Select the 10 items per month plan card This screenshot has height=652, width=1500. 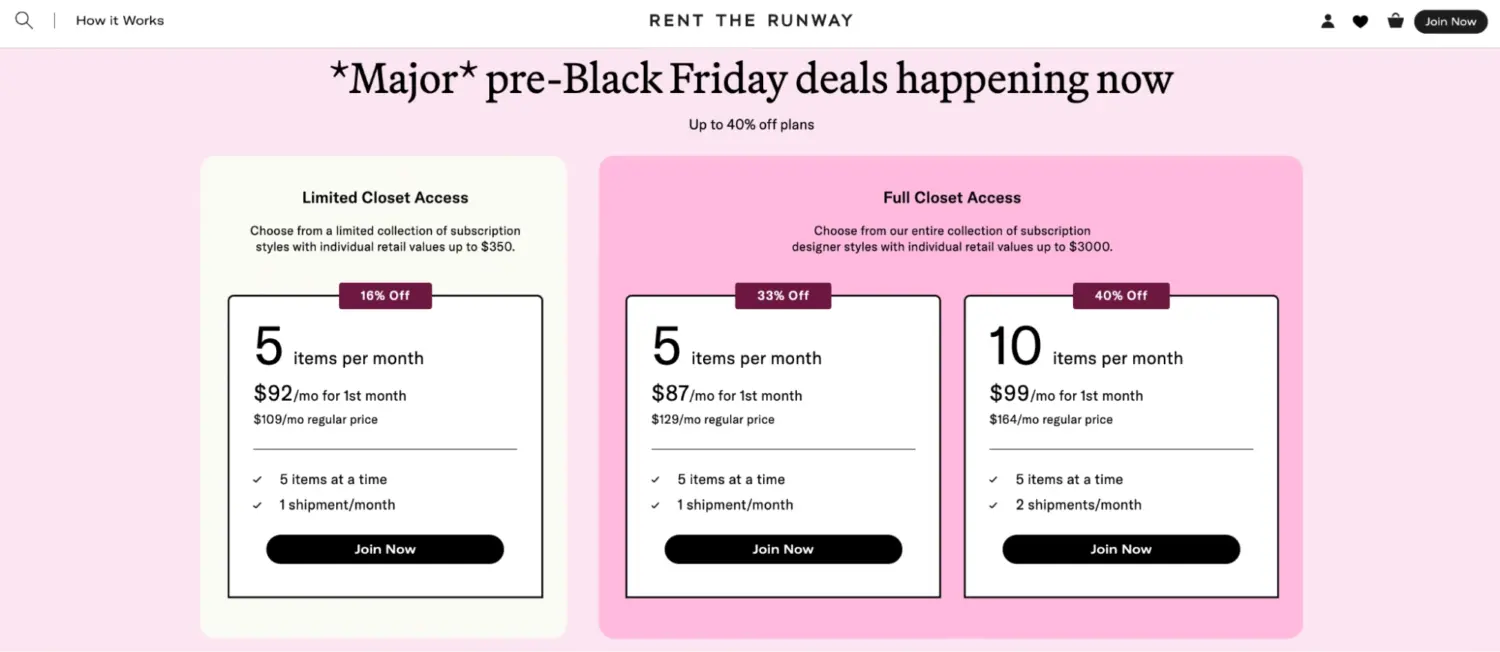point(1121,446)
